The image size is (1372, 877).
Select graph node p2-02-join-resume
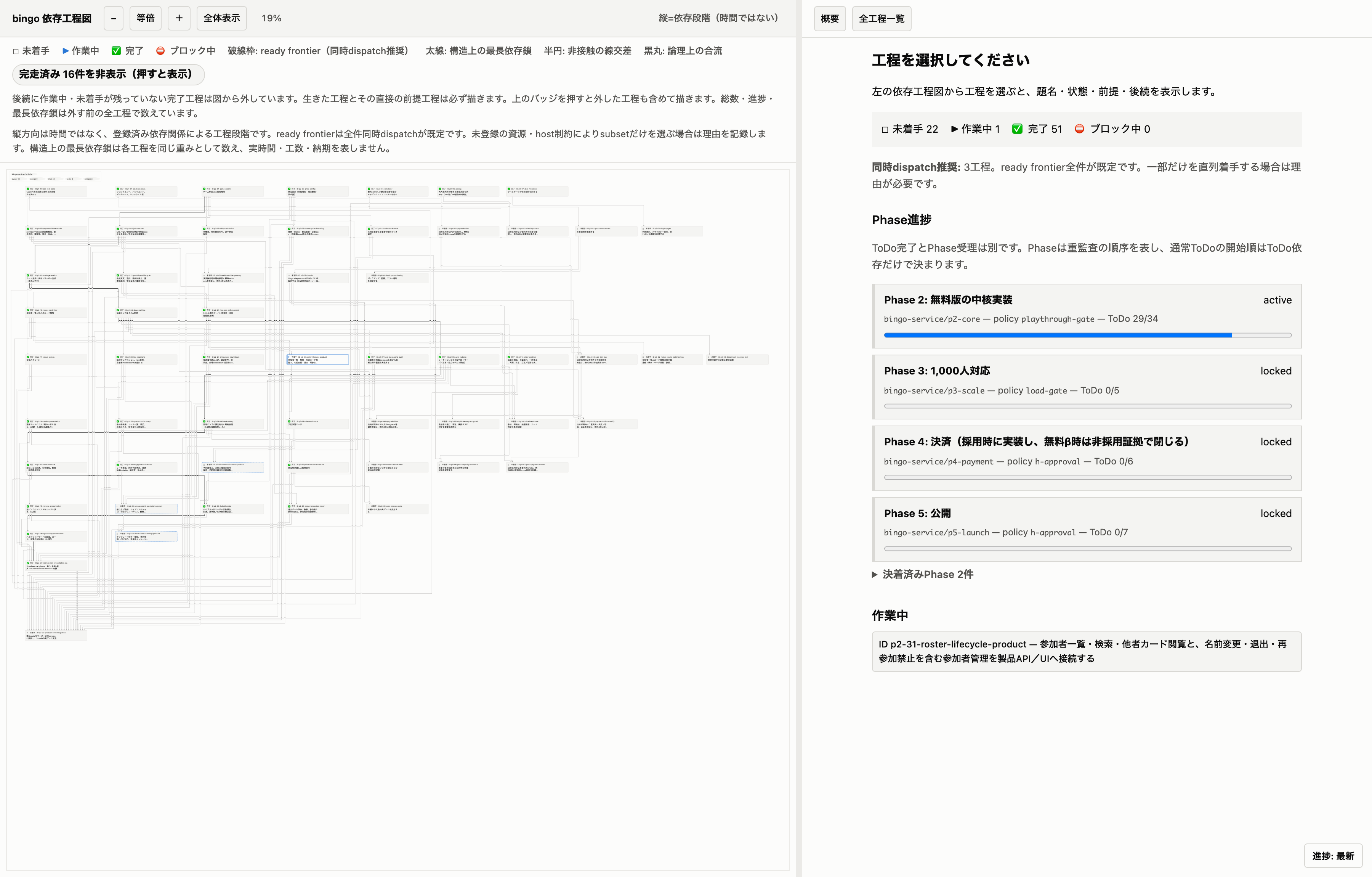tap(146, 231)
